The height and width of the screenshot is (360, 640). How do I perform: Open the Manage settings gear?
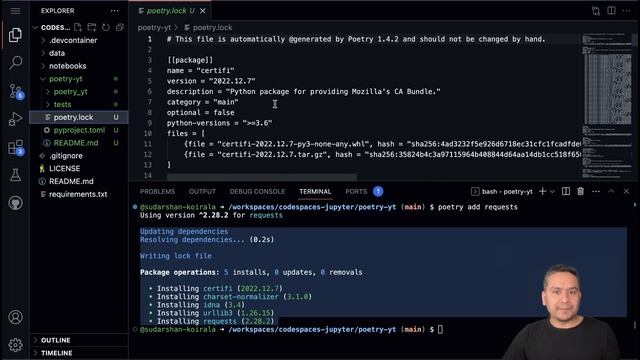[16, 345]
